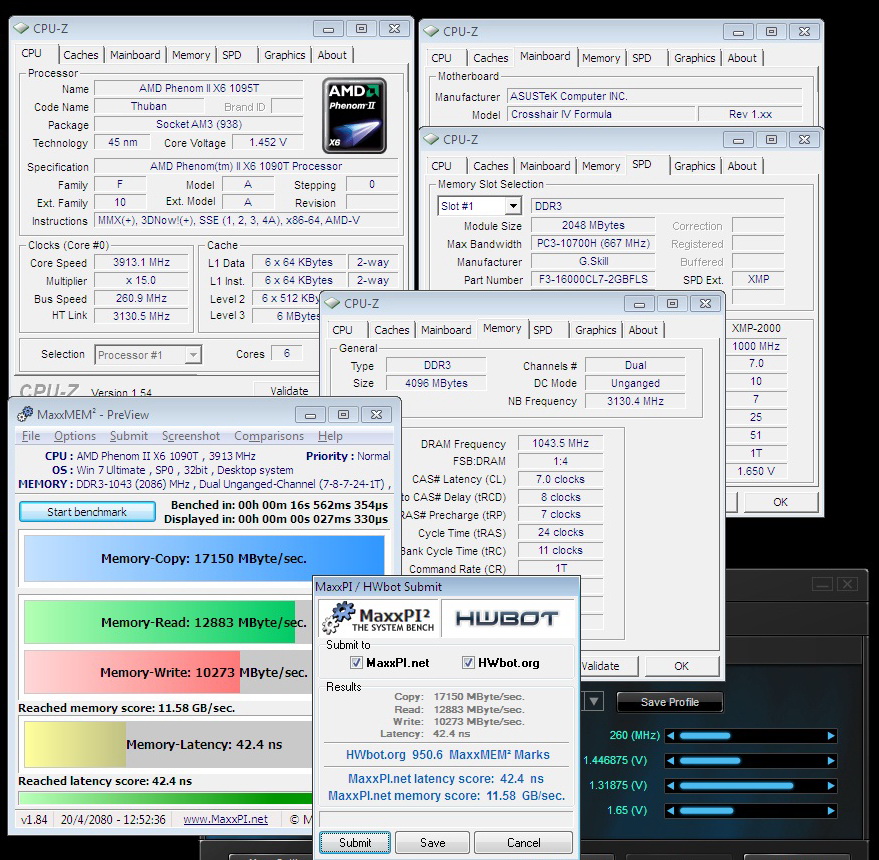Click CPU-Z icon in the SPD window title bar
879x860 pixels.
(x=432, y=139)
